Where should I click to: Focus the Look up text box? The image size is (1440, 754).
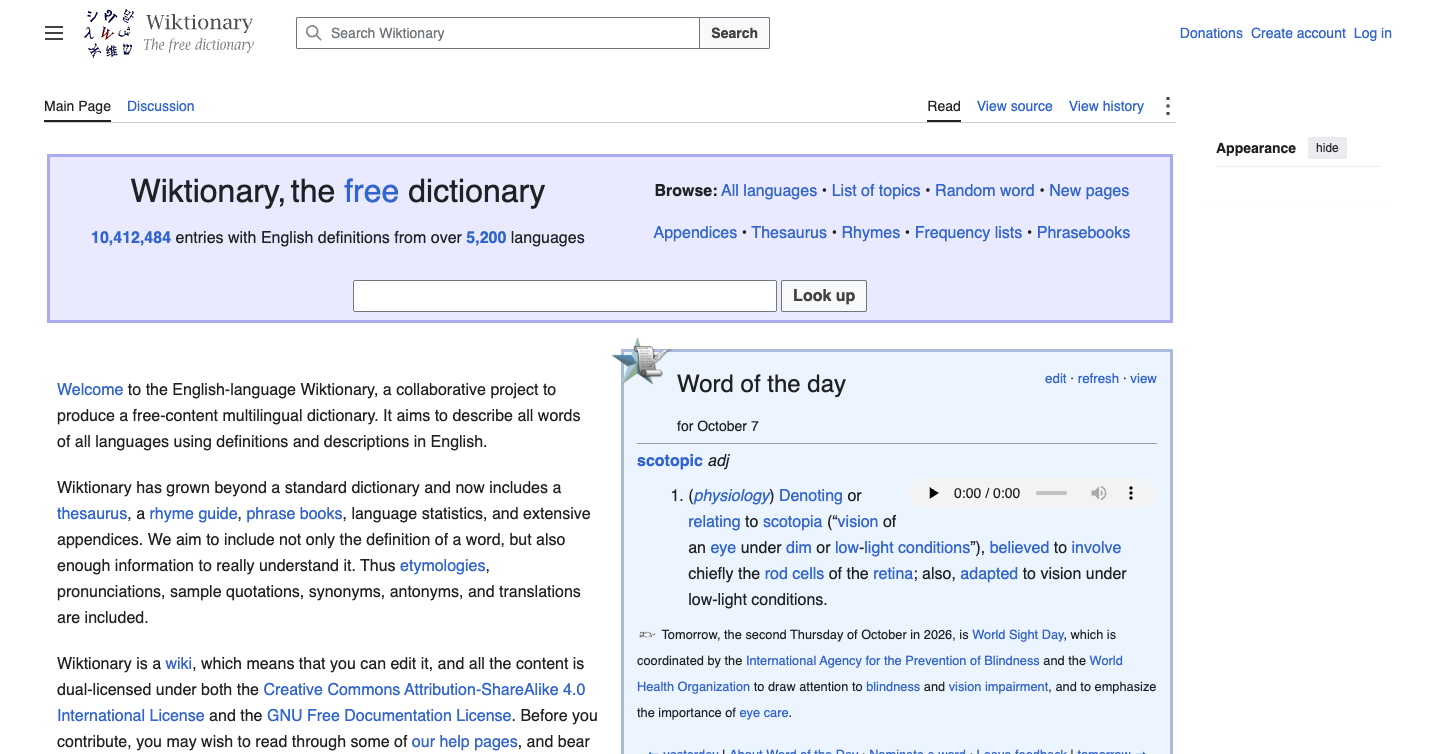click(x=565, y=296)
